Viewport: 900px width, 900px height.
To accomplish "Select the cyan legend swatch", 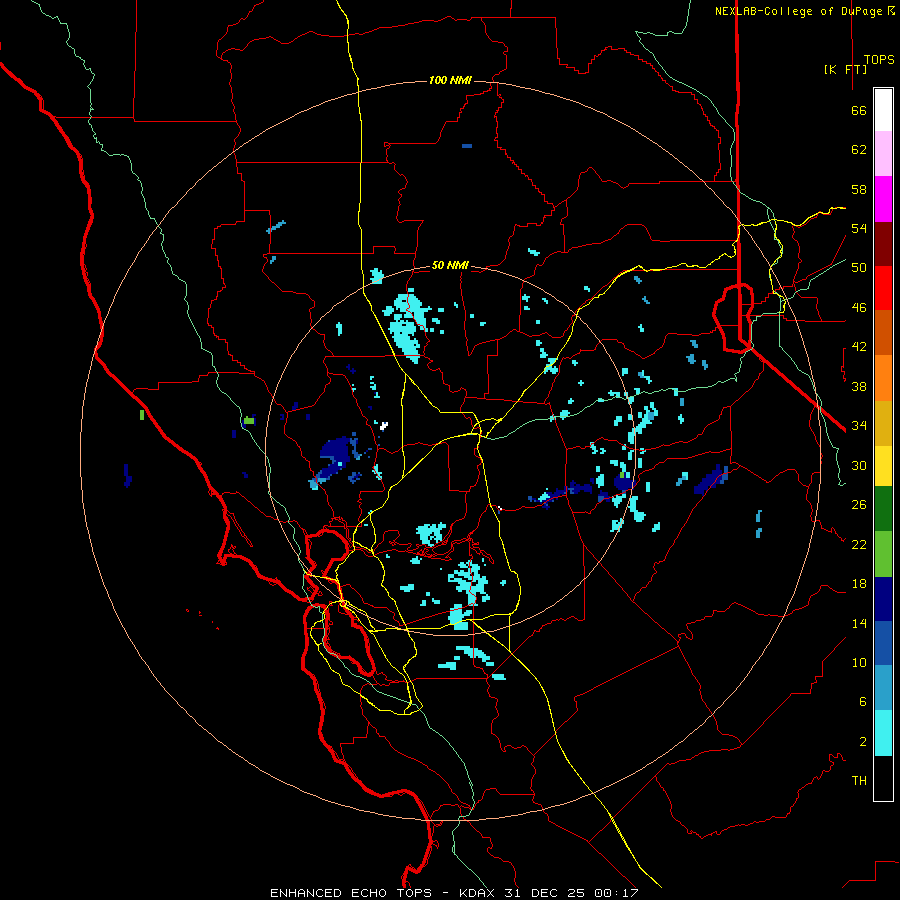I will point(883,733).
